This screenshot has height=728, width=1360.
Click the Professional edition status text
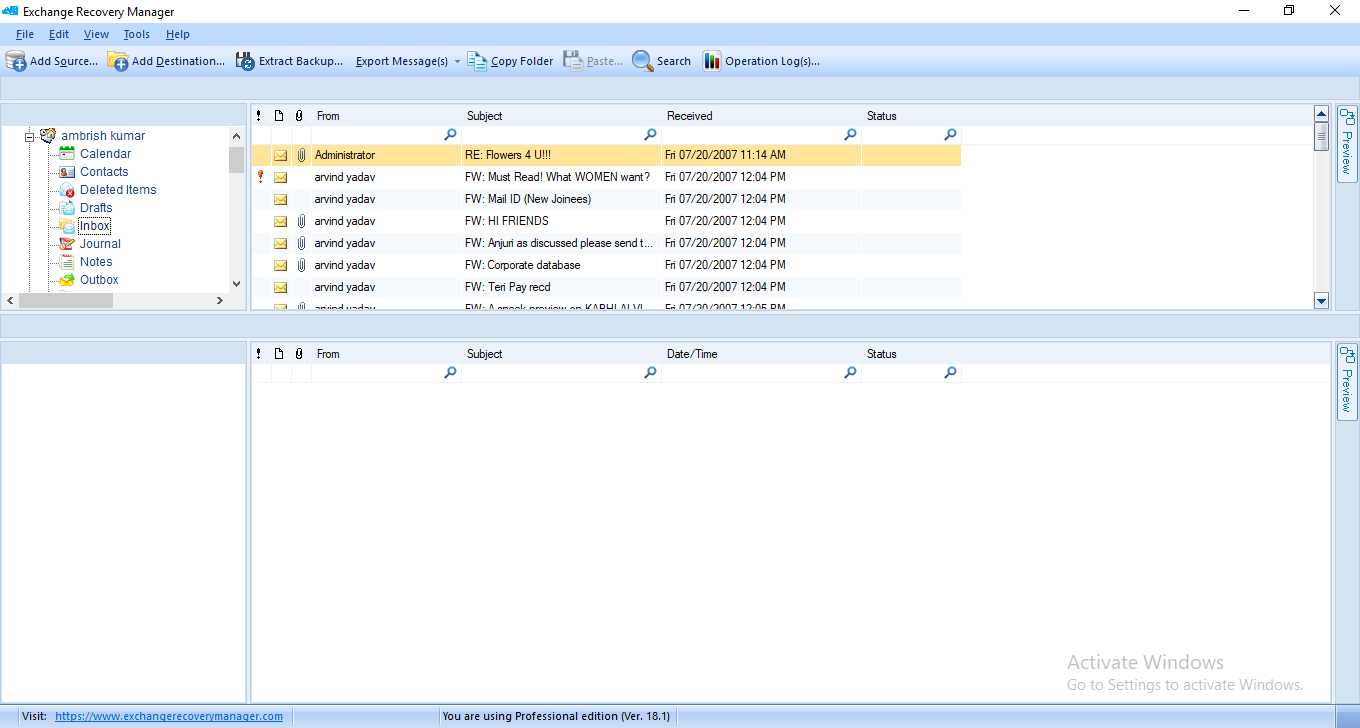[556, 716]
